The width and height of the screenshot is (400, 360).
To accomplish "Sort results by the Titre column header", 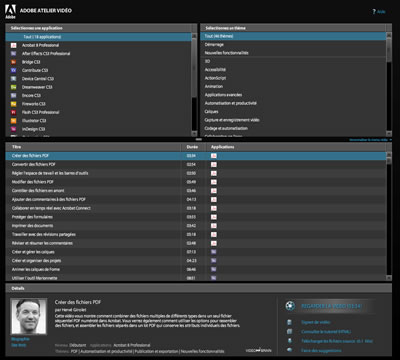I will tap(93, 147).
